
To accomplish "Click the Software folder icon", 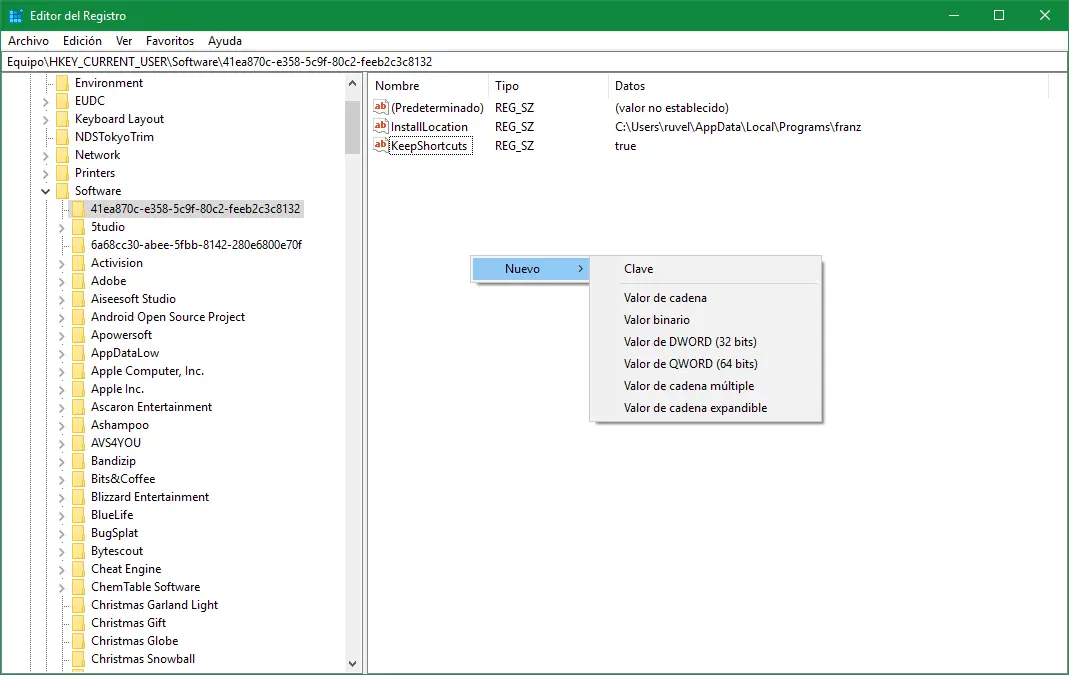I will click(x=63, y=191).
